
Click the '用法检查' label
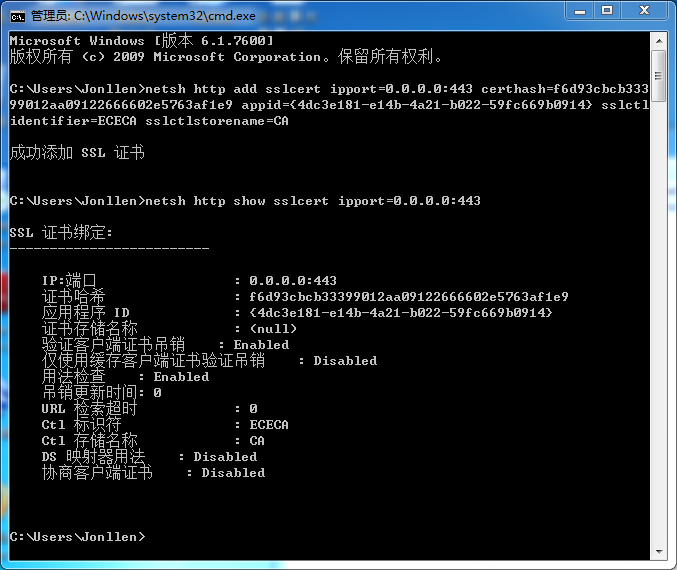click(x=73, y=377)
